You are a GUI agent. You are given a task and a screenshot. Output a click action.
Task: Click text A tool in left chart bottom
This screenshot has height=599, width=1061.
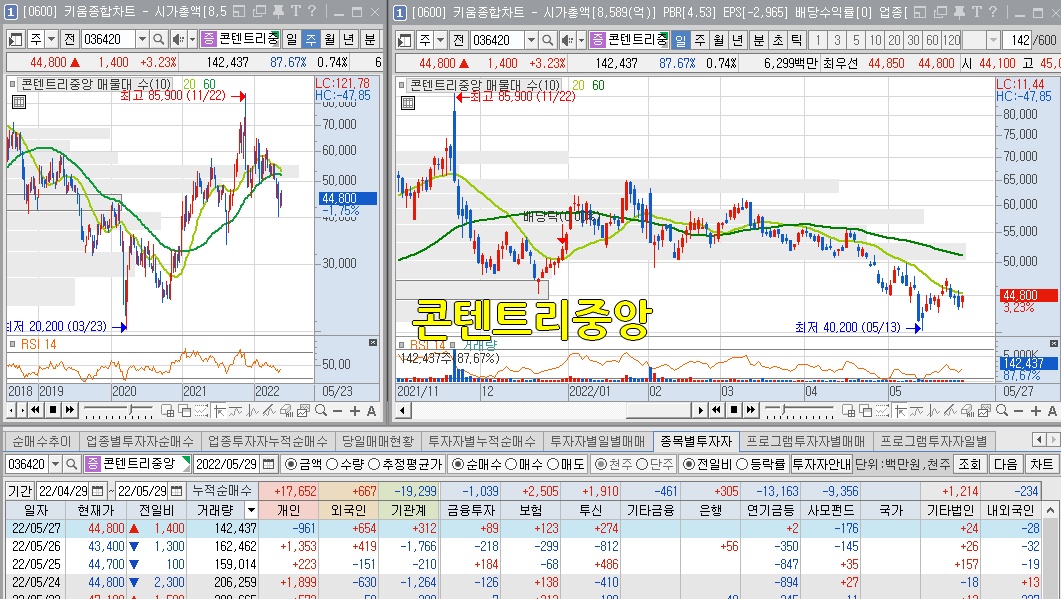[x=371, y=410]
